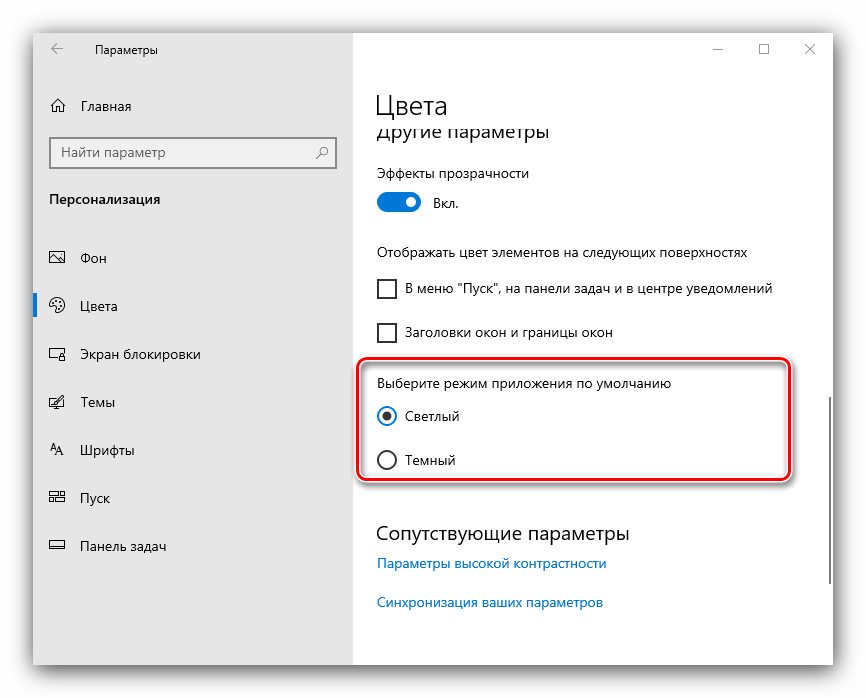Check the Пуск, панель задач и центр уведомлений box
The image size is (866, 698).
[x=387, y=289]
